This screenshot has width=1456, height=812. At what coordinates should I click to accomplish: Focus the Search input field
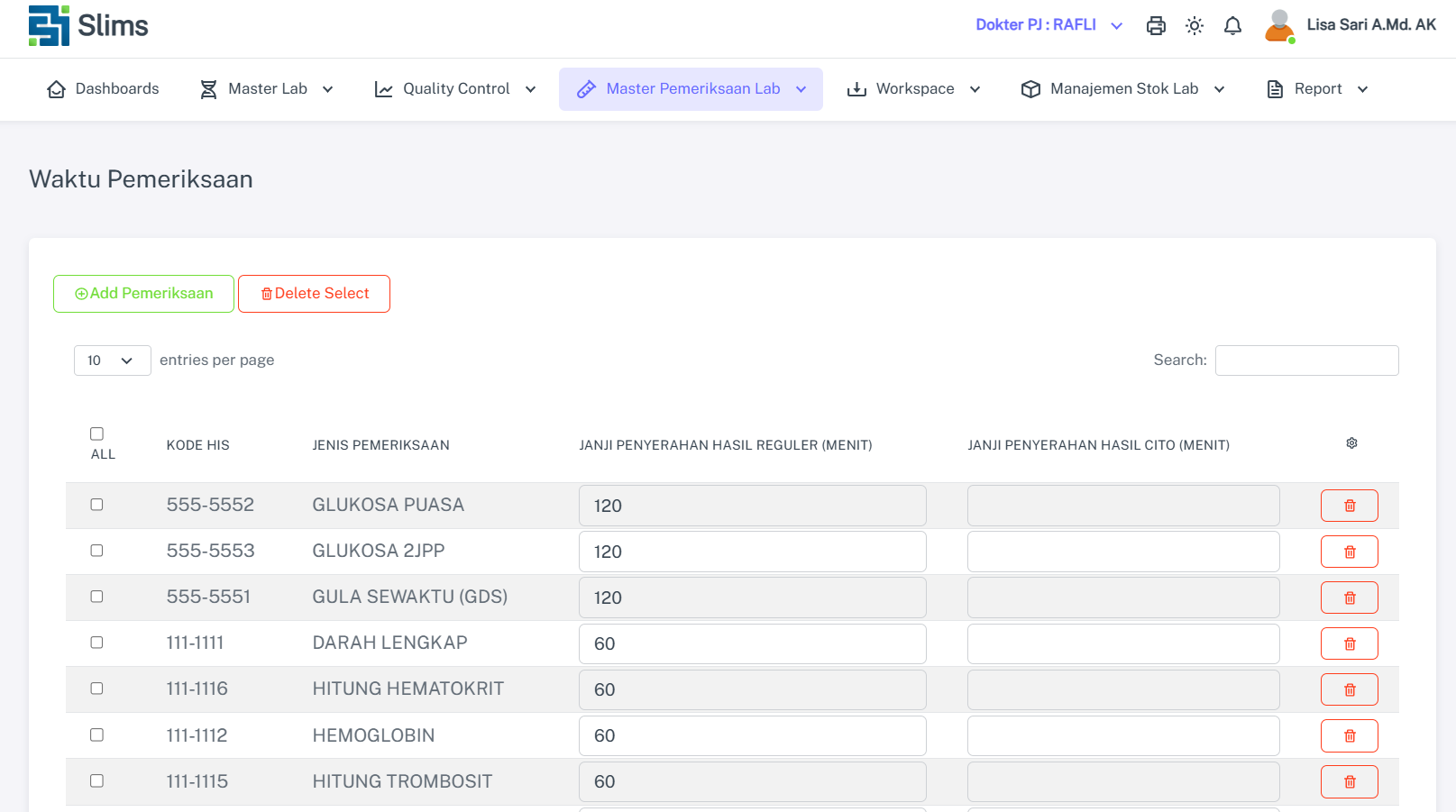click(1306, 360)
